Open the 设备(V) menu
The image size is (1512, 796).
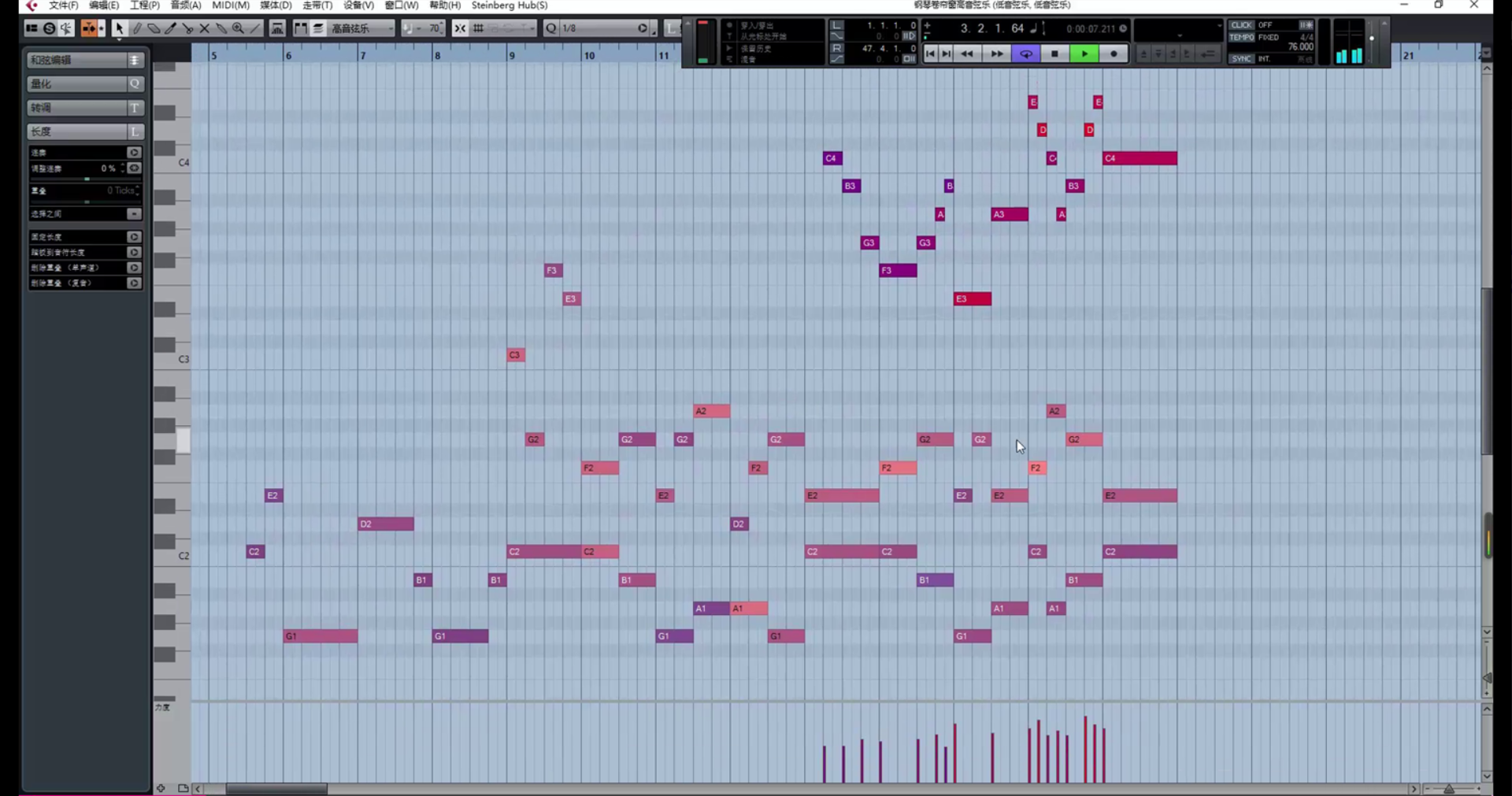pyautogui.click(x=358, y=6)
